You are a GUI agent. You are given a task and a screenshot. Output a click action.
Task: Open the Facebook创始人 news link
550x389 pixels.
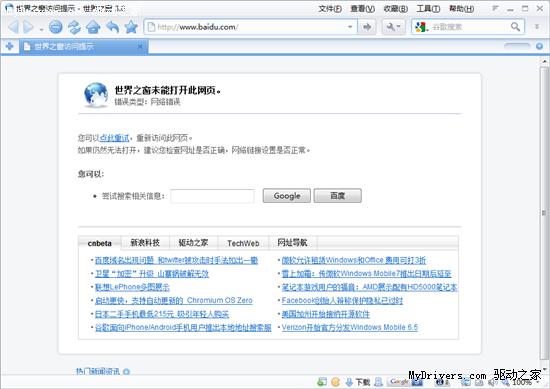(342, 300)
